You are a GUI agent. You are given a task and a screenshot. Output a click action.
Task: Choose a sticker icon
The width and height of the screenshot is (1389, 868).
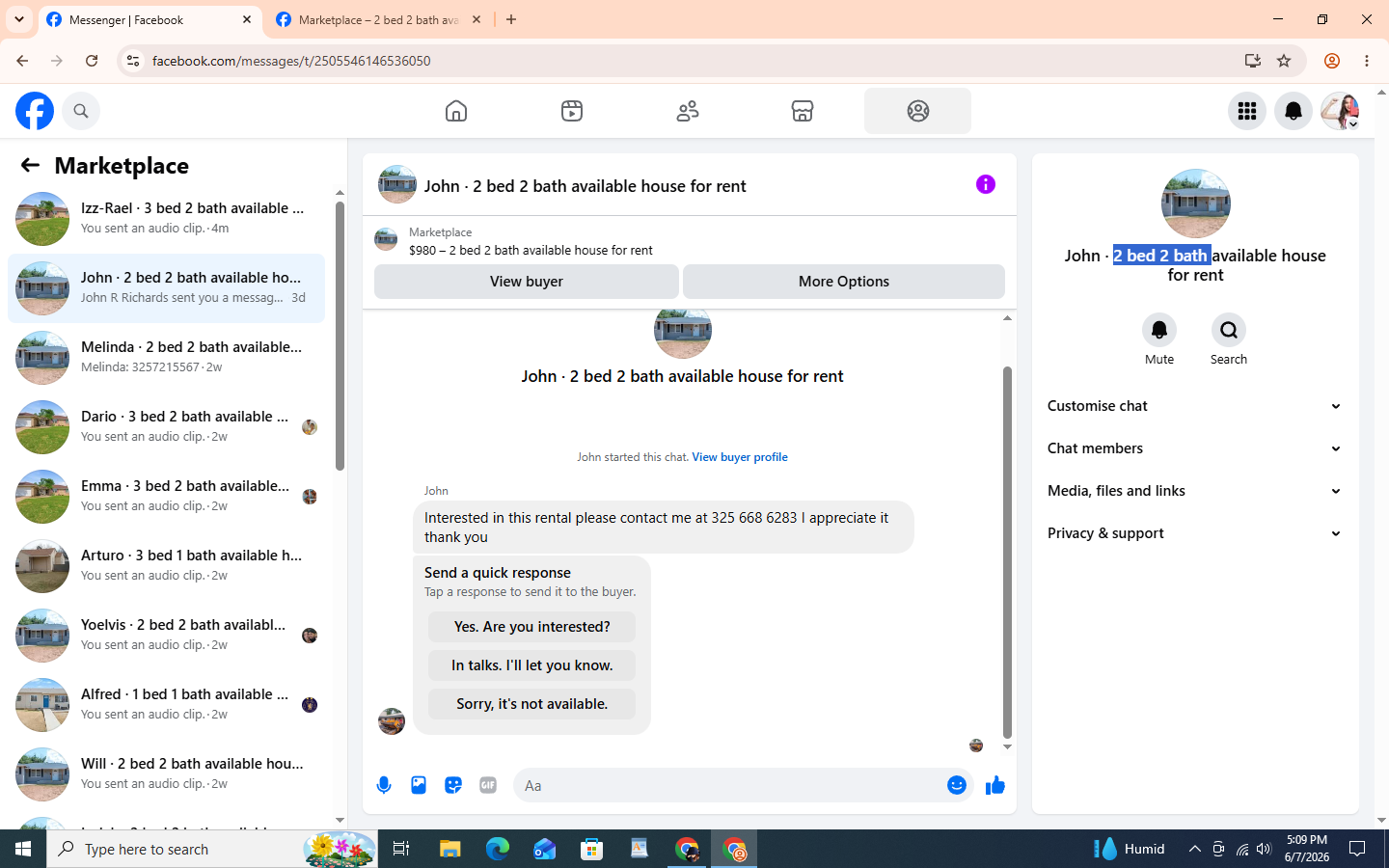453,785
